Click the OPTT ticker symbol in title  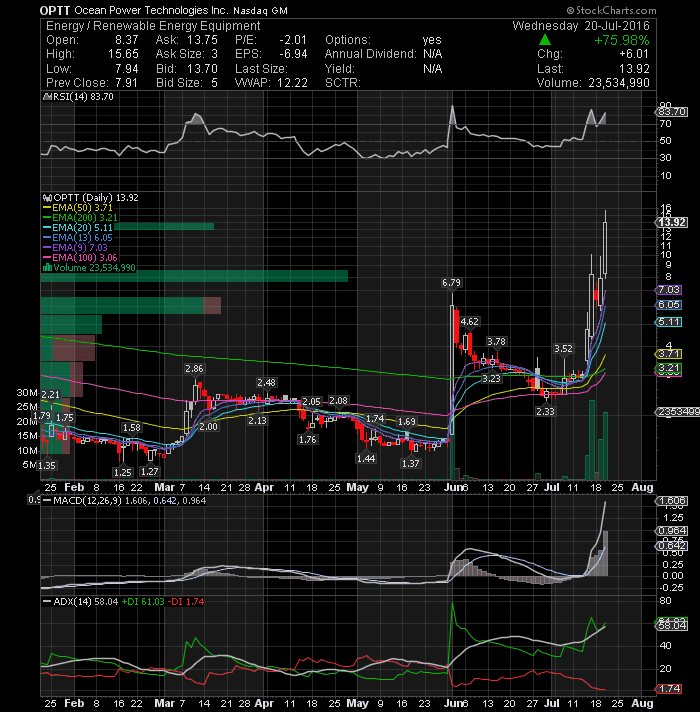click(54, 10)
